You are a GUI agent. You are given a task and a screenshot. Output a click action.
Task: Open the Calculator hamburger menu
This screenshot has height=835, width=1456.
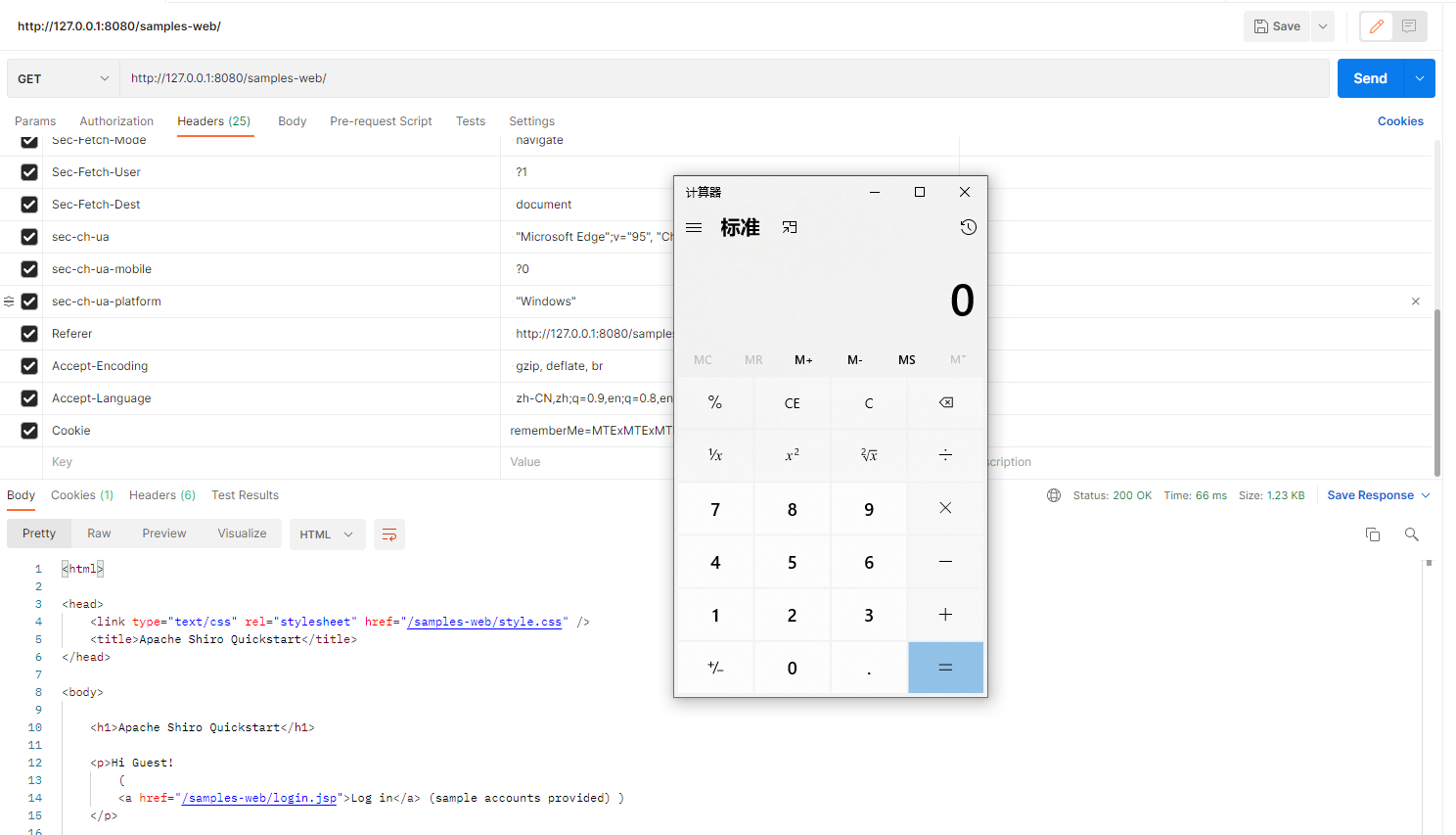click(x=694, y=227)
